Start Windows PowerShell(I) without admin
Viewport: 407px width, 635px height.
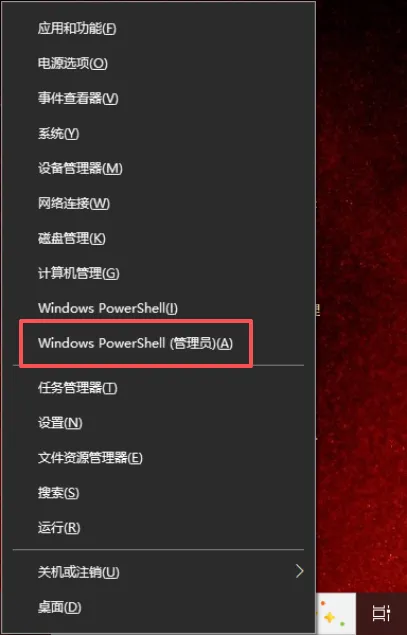tap(158, 308)
